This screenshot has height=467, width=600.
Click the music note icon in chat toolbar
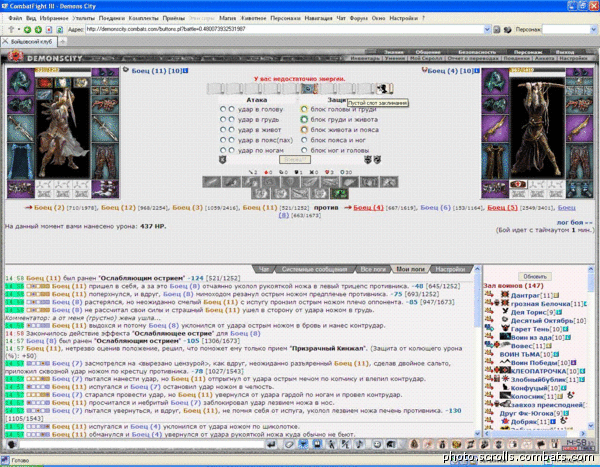(x=359, y=444)
